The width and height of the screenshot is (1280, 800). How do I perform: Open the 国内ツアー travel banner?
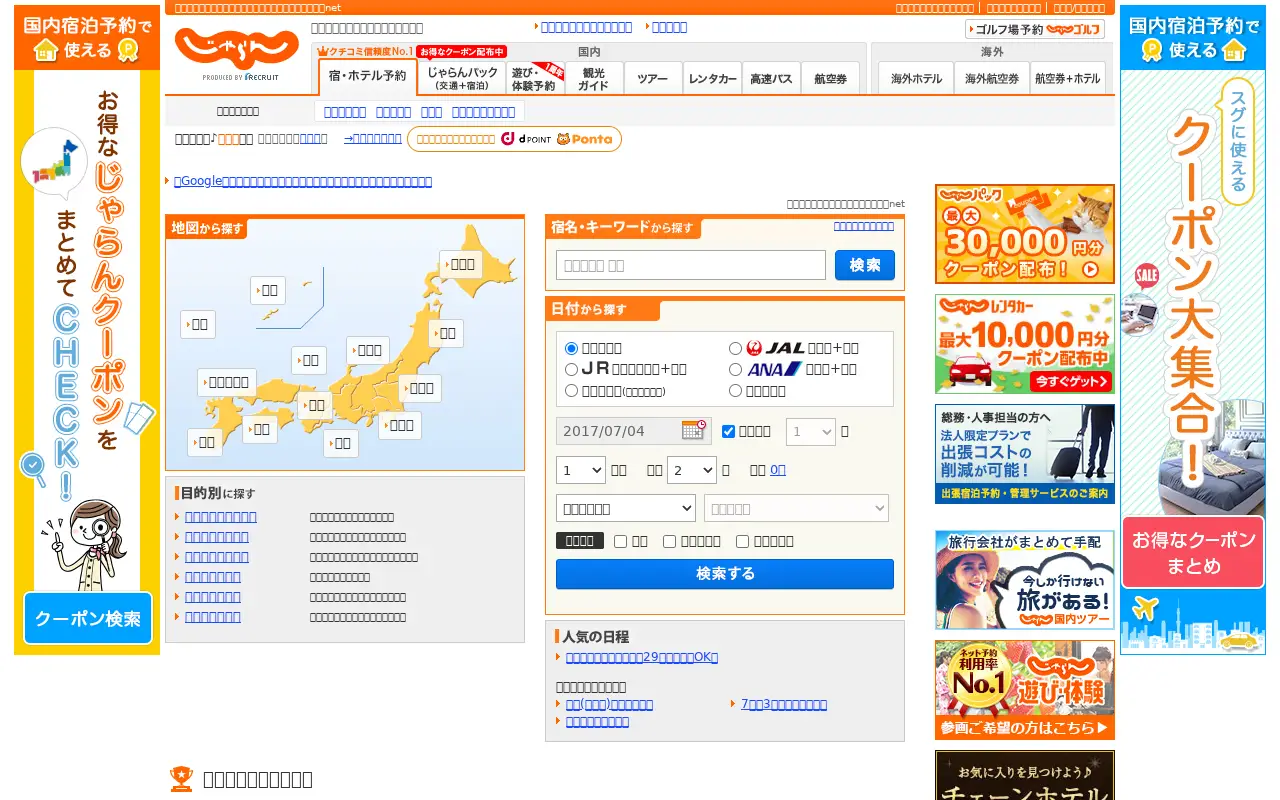click(x=1025, y=580)
